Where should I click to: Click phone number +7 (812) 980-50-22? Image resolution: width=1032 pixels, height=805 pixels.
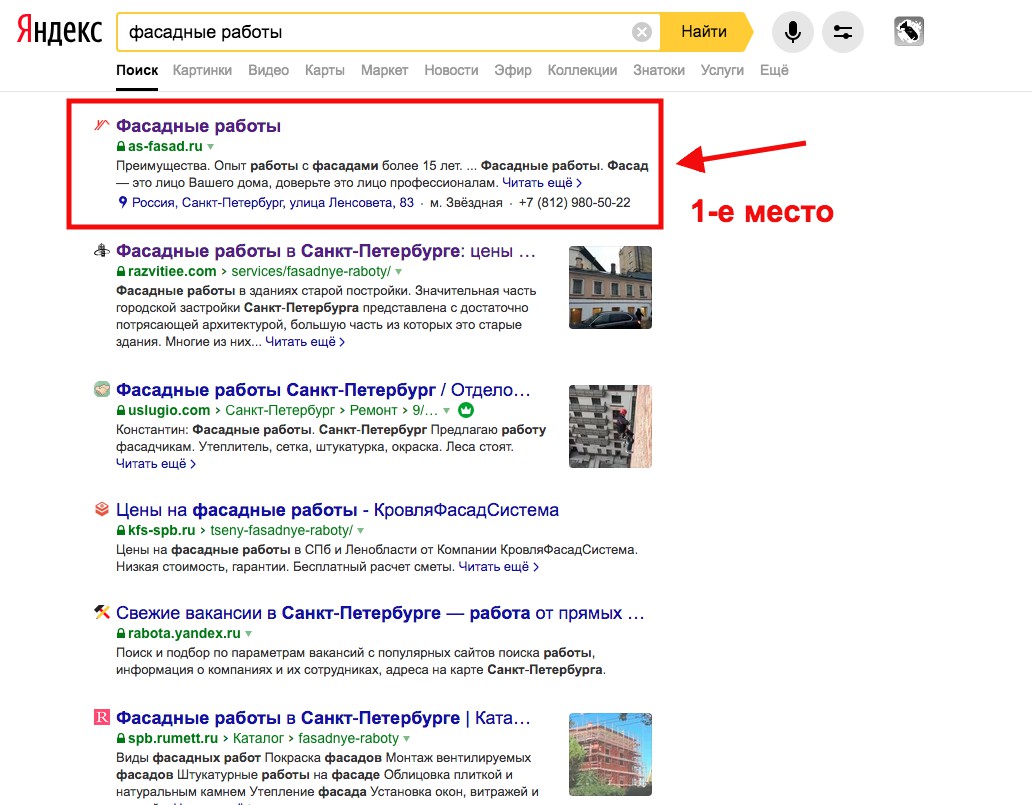click(x=574, y=203)
